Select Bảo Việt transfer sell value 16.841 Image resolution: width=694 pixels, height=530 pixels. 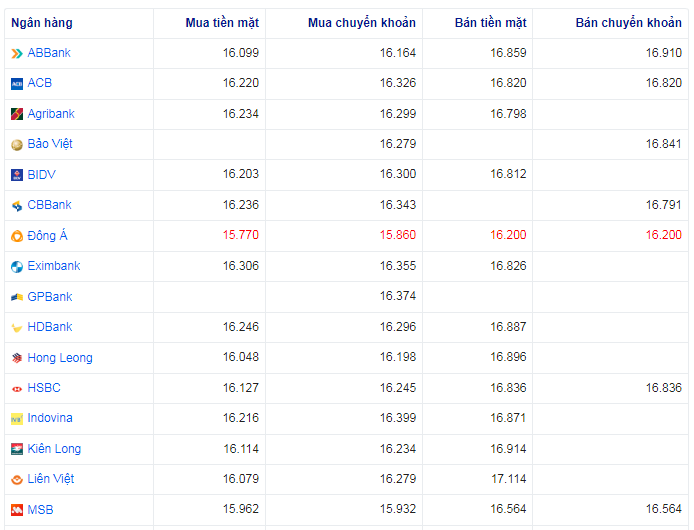(663, 143)
